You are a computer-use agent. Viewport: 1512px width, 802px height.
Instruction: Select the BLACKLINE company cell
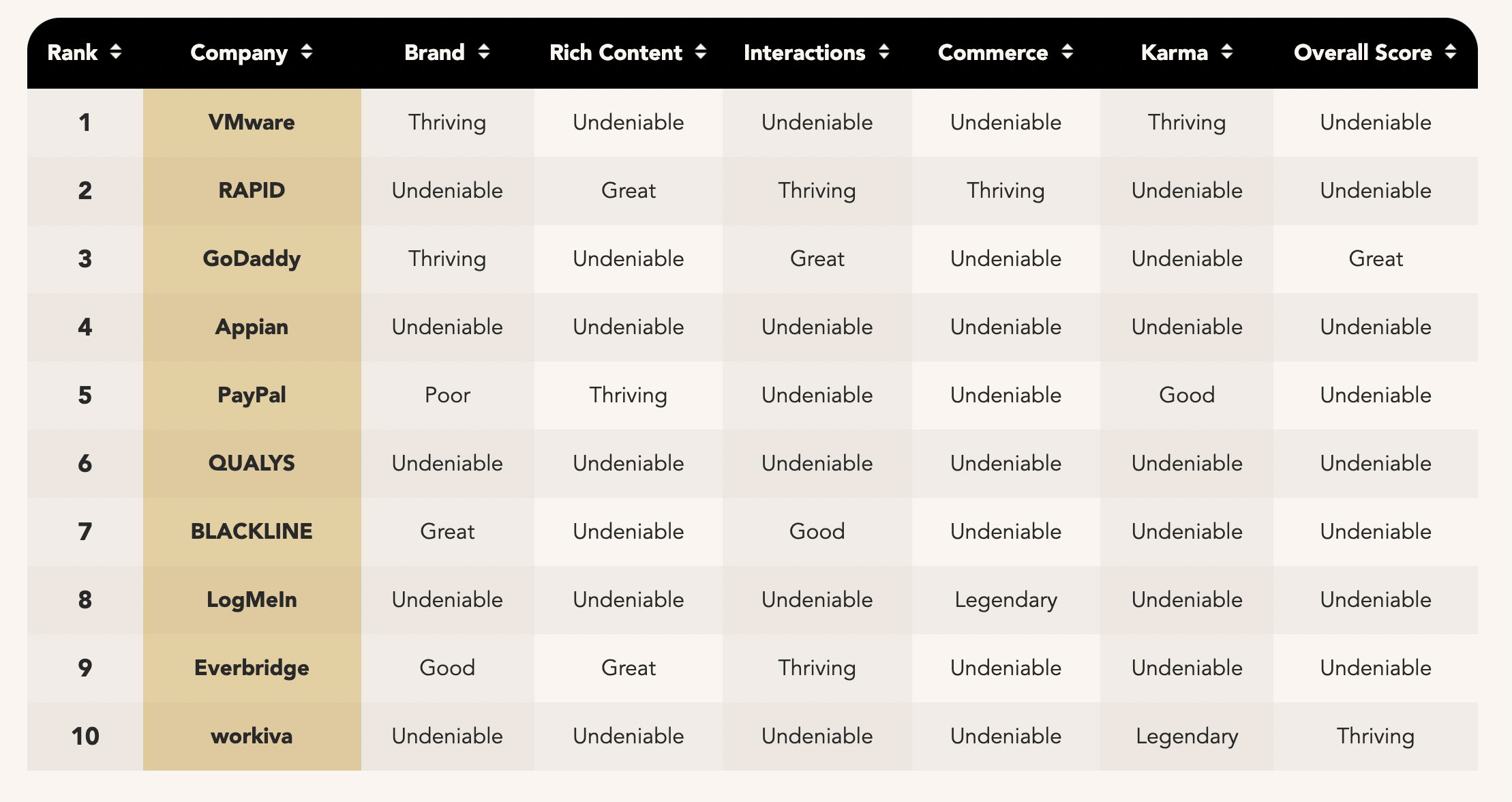pos(252,531)
